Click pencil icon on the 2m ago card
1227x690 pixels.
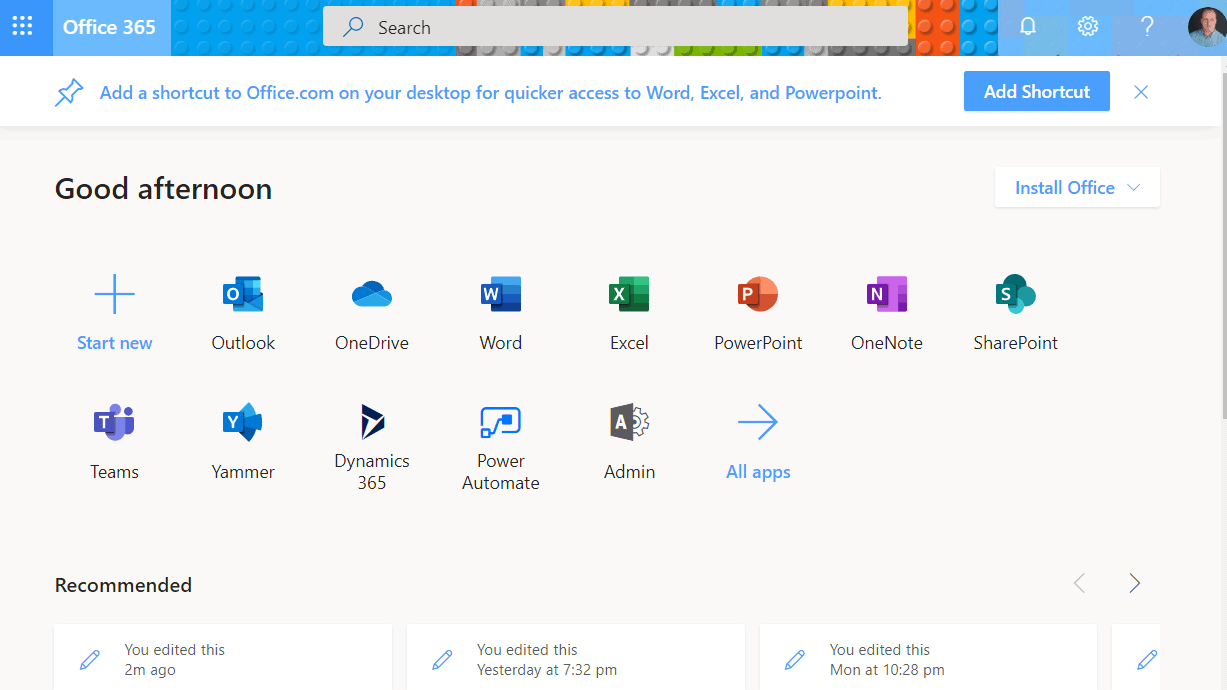[90, 660]
